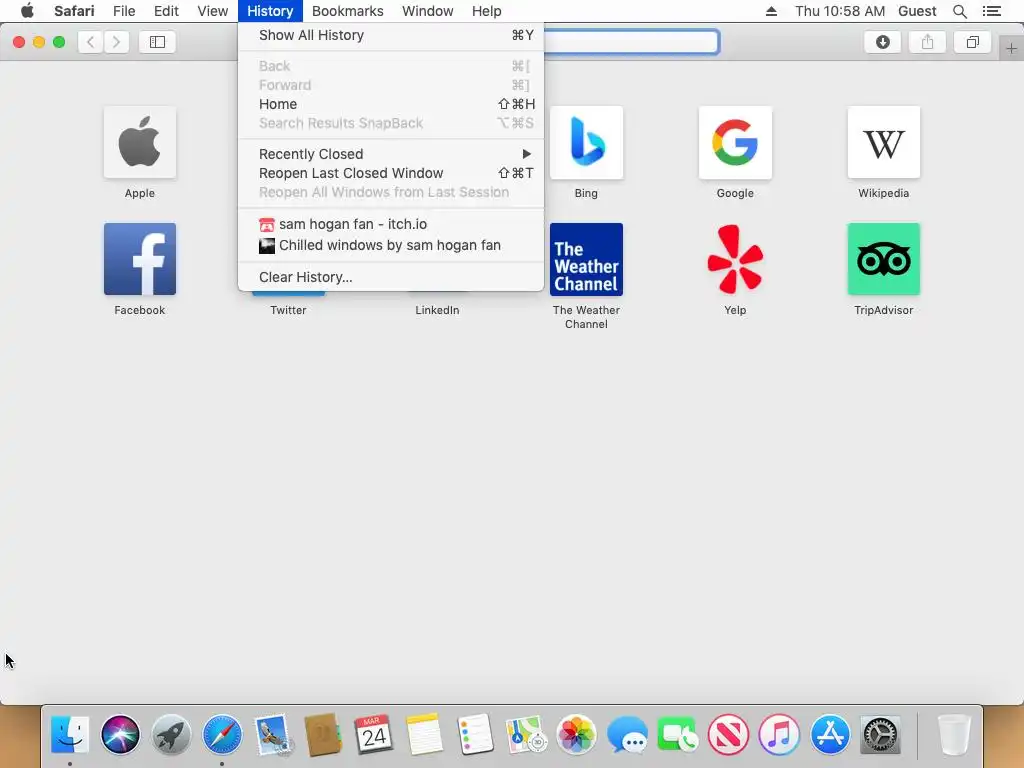
Task: Open the Edit menu
Action: pos(166,11)
